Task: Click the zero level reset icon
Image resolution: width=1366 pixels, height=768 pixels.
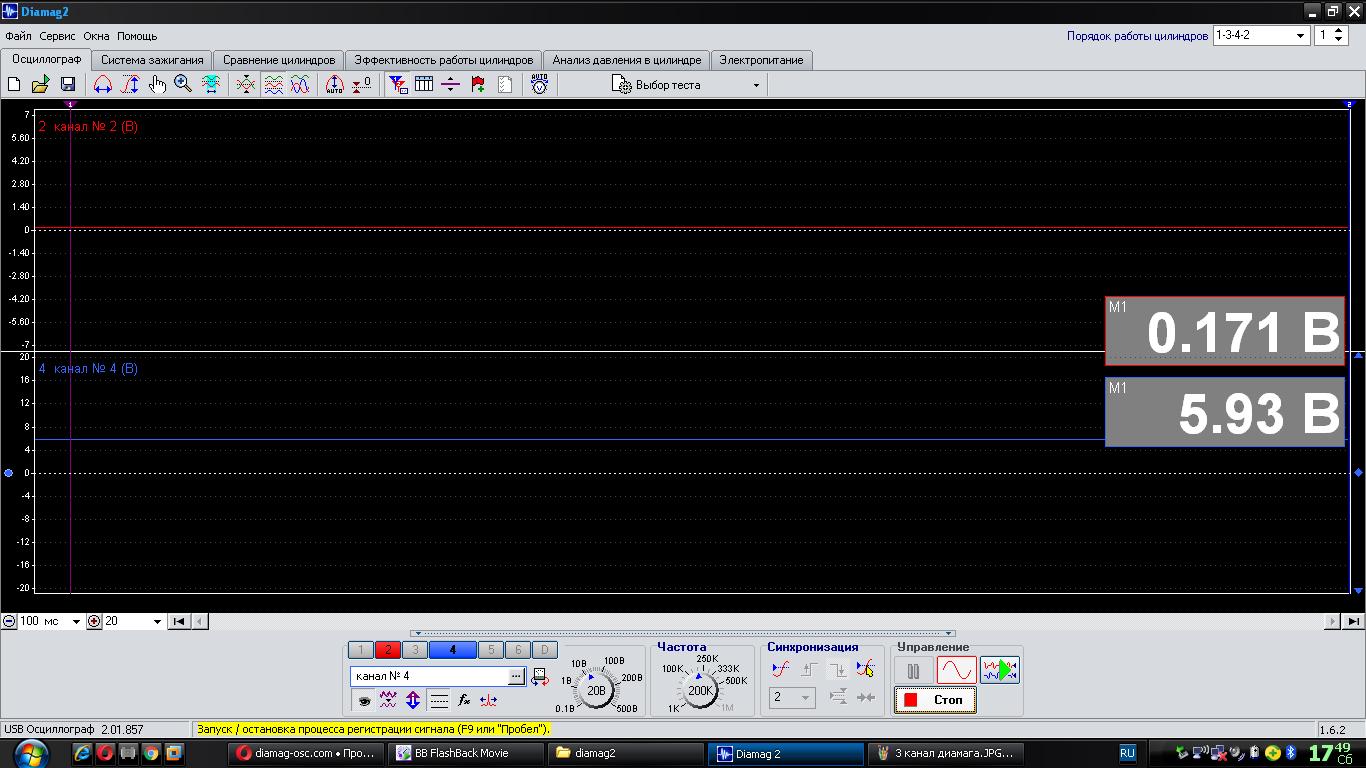Action: click(x=362, y=85)
